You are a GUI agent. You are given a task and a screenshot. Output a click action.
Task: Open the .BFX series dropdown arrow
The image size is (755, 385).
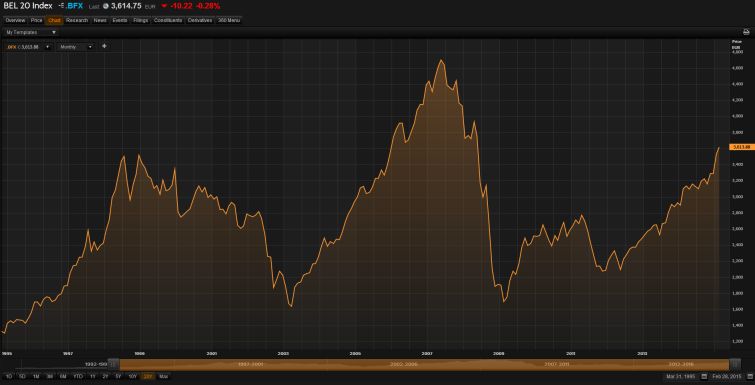(x=48, y=47)
